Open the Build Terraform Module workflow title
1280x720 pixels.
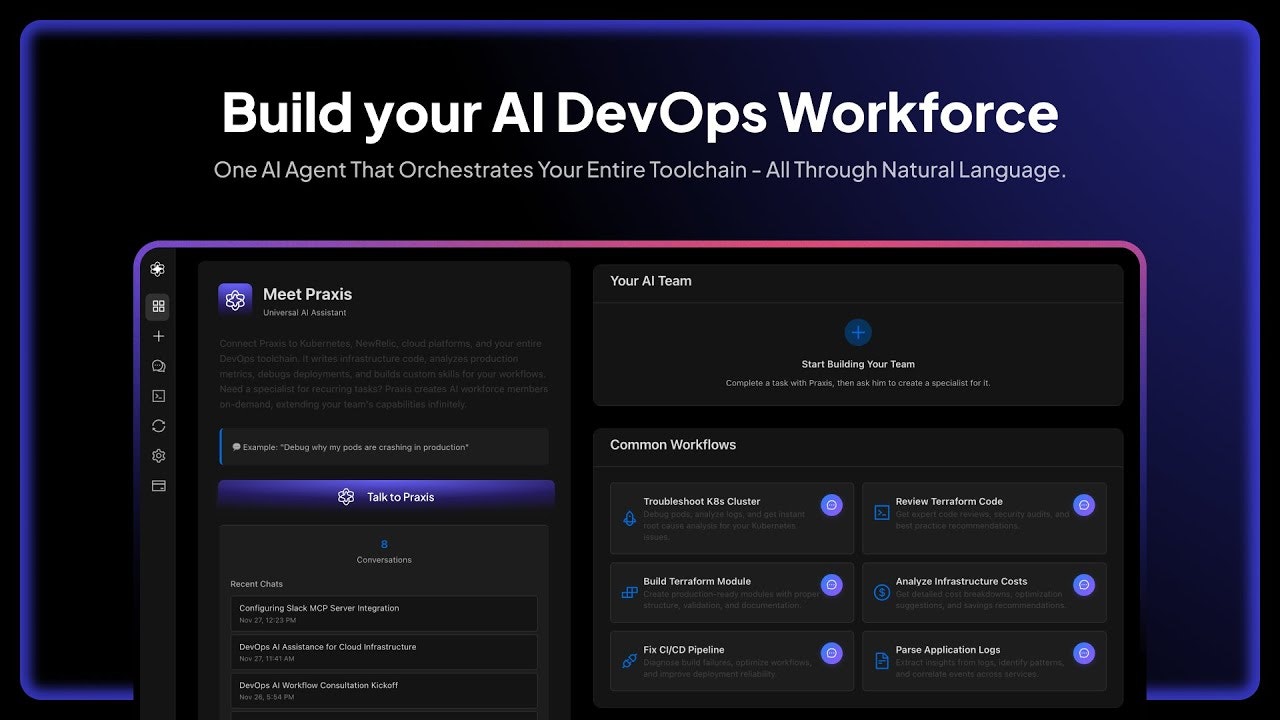coord(697,581)
